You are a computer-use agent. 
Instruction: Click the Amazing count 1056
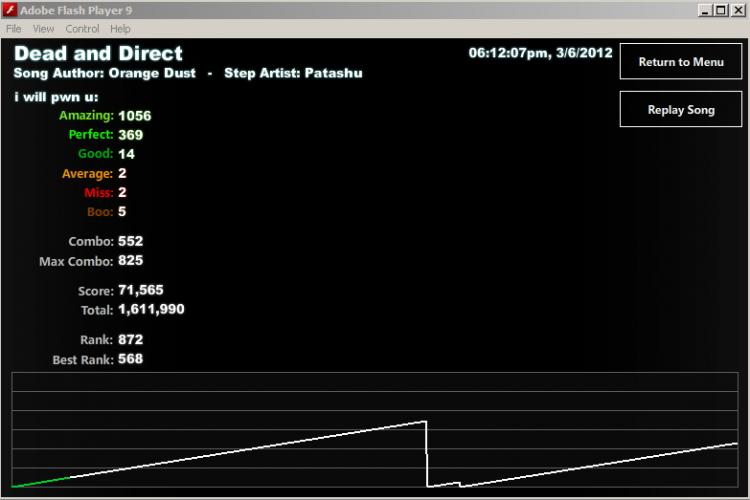134,116
